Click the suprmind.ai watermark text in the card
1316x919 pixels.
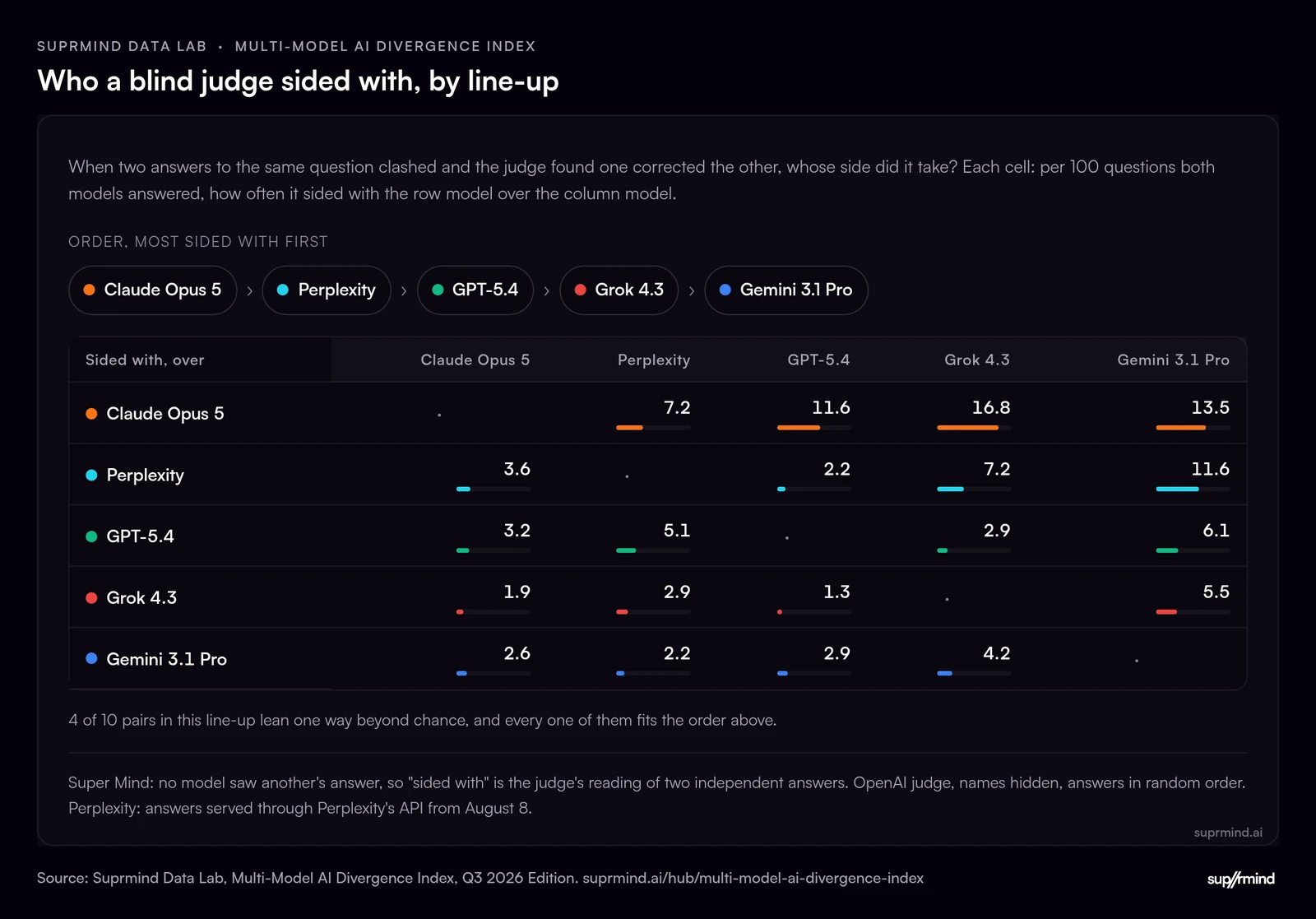click(x=1228, y=833)
